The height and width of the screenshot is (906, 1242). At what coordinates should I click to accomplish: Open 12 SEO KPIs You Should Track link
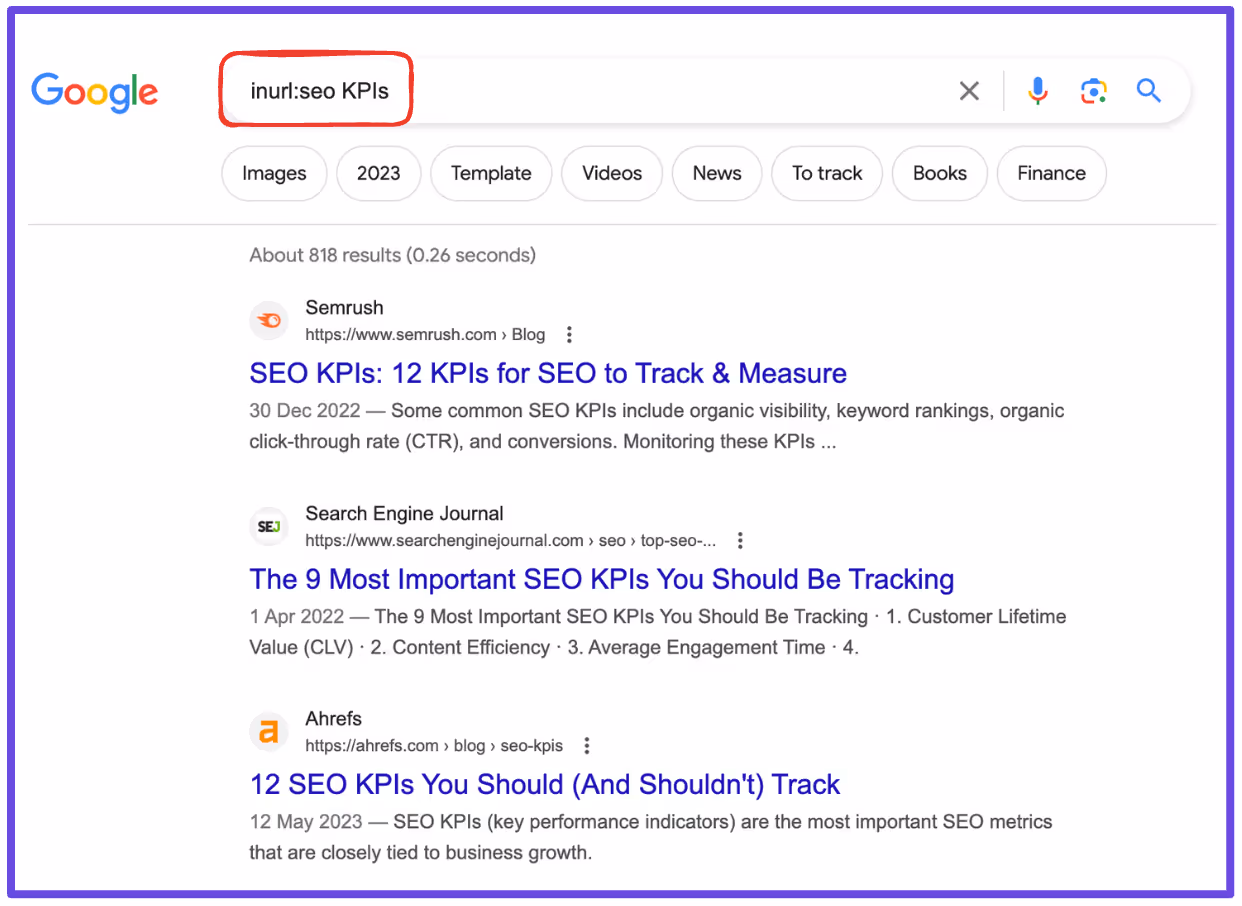545,785
